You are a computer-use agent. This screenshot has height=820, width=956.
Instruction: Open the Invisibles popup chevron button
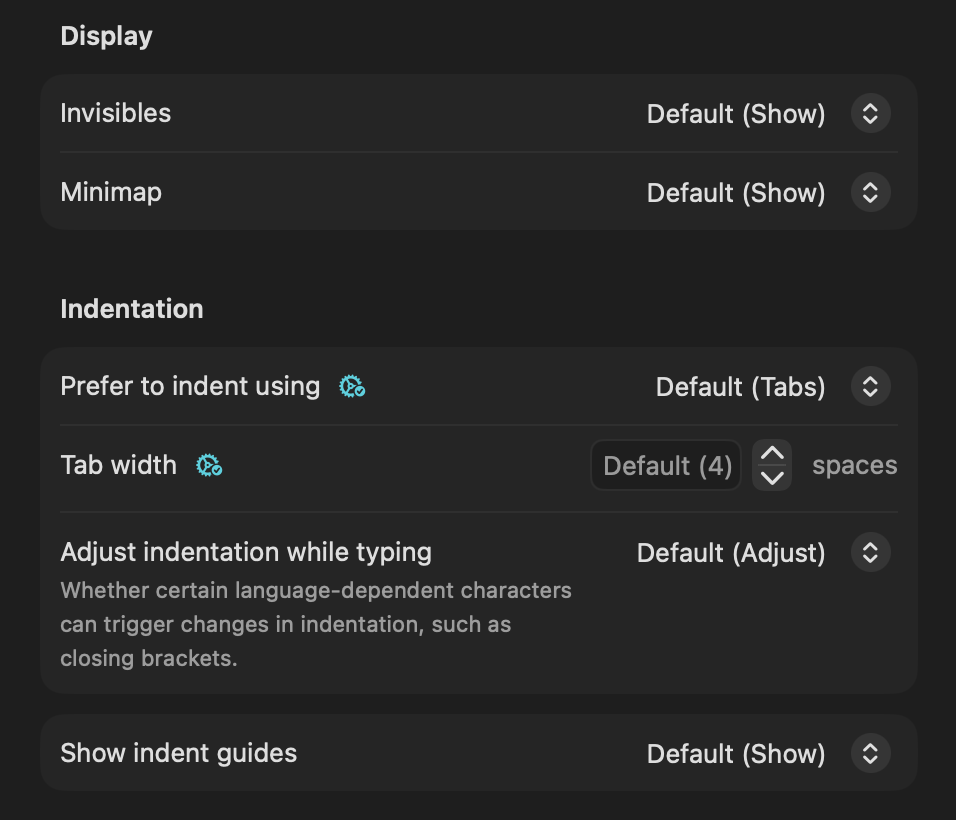[870, 113]
